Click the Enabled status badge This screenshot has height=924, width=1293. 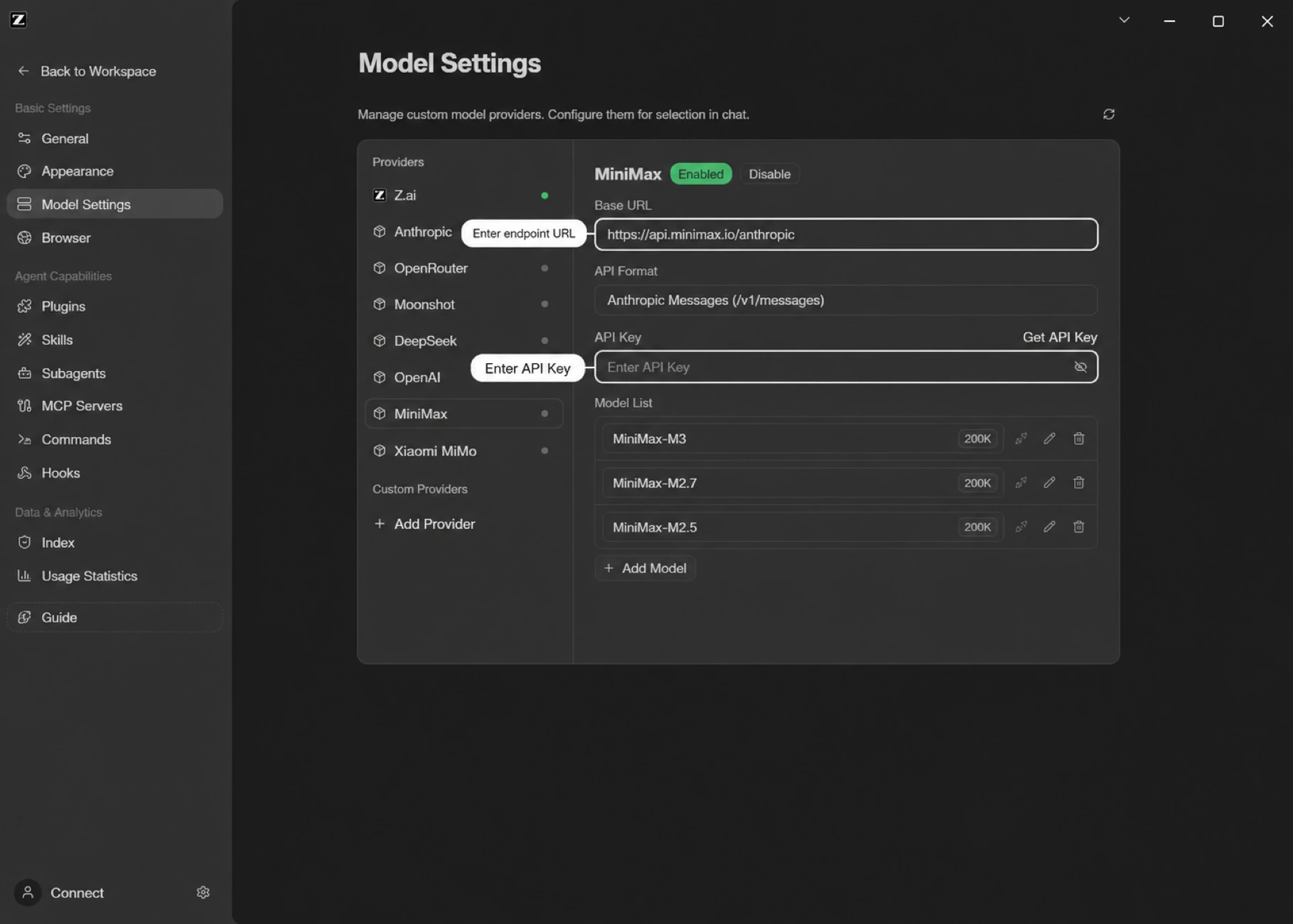pos(701,174)
